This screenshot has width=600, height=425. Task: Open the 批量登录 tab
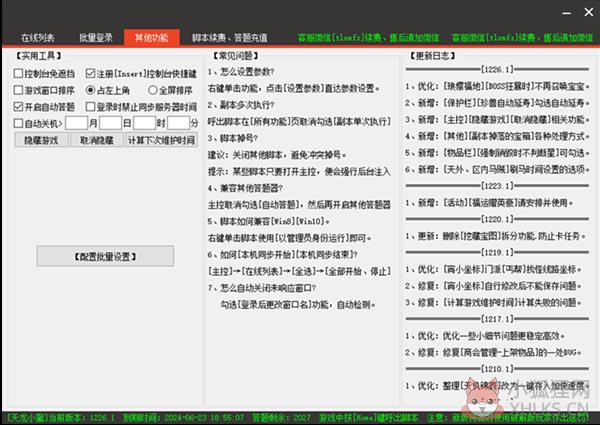tap(96, 37)
